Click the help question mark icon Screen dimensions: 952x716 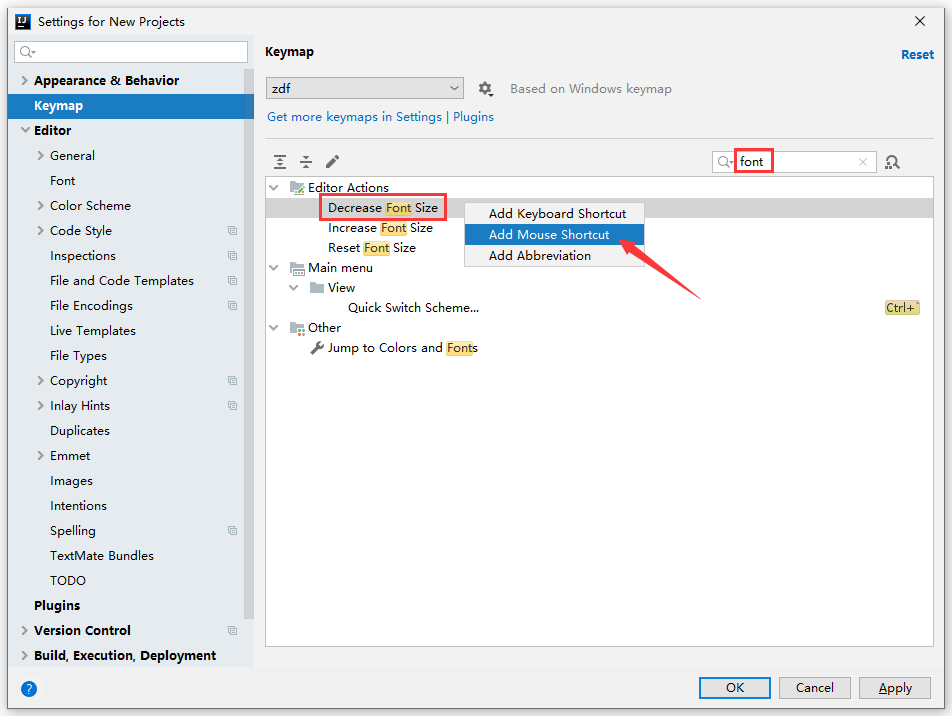[29, 688]
